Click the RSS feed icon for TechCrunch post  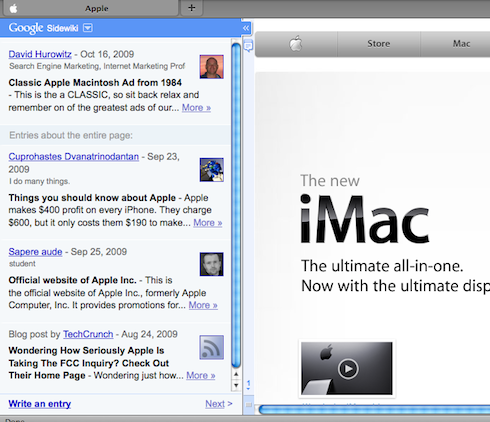212,347
